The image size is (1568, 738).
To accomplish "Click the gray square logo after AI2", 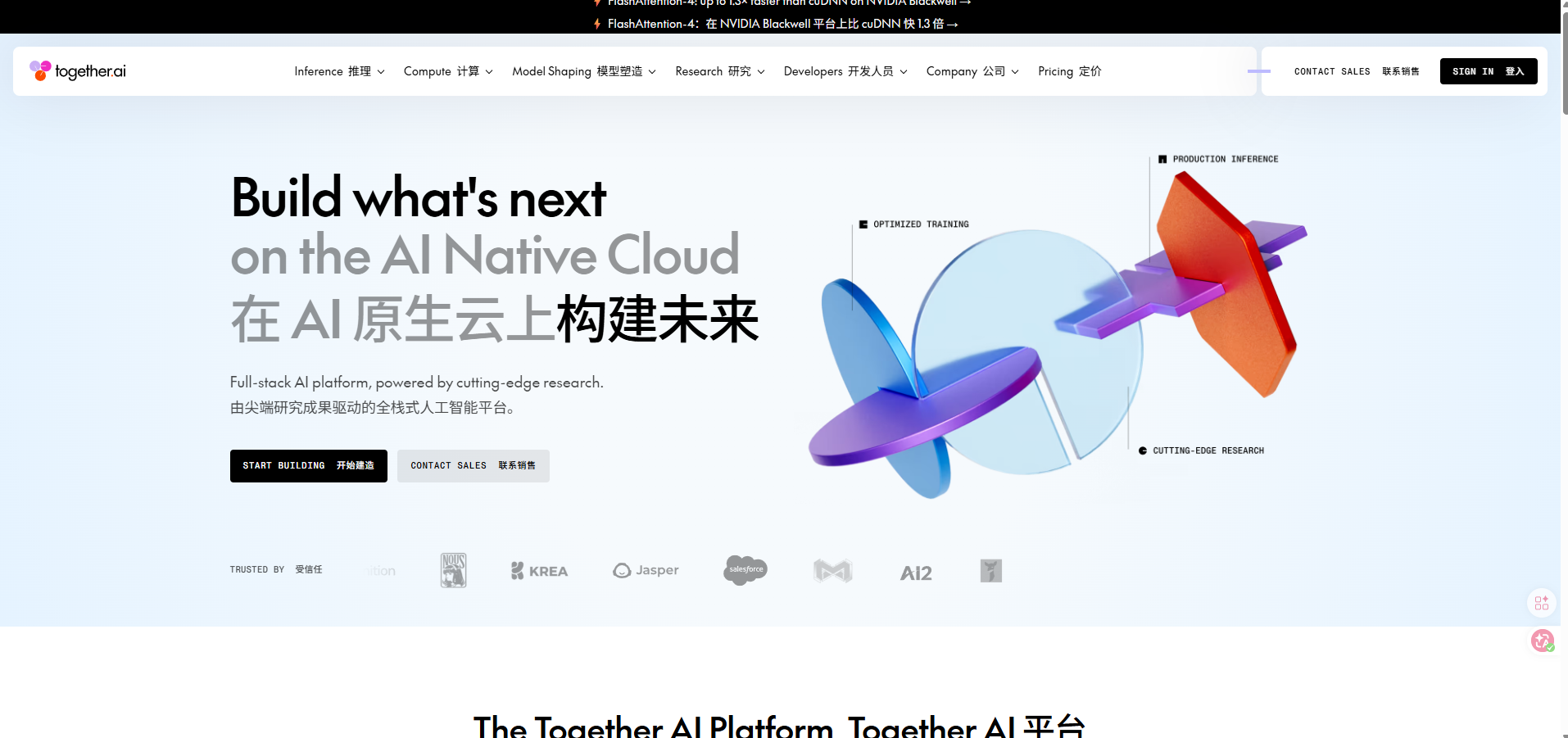I will coord(991,571).
